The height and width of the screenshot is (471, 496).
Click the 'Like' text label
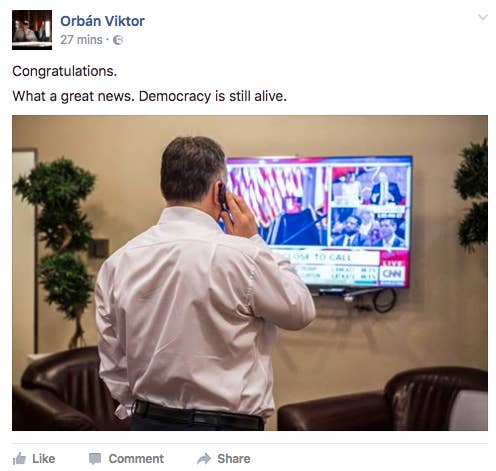[44, 459]
